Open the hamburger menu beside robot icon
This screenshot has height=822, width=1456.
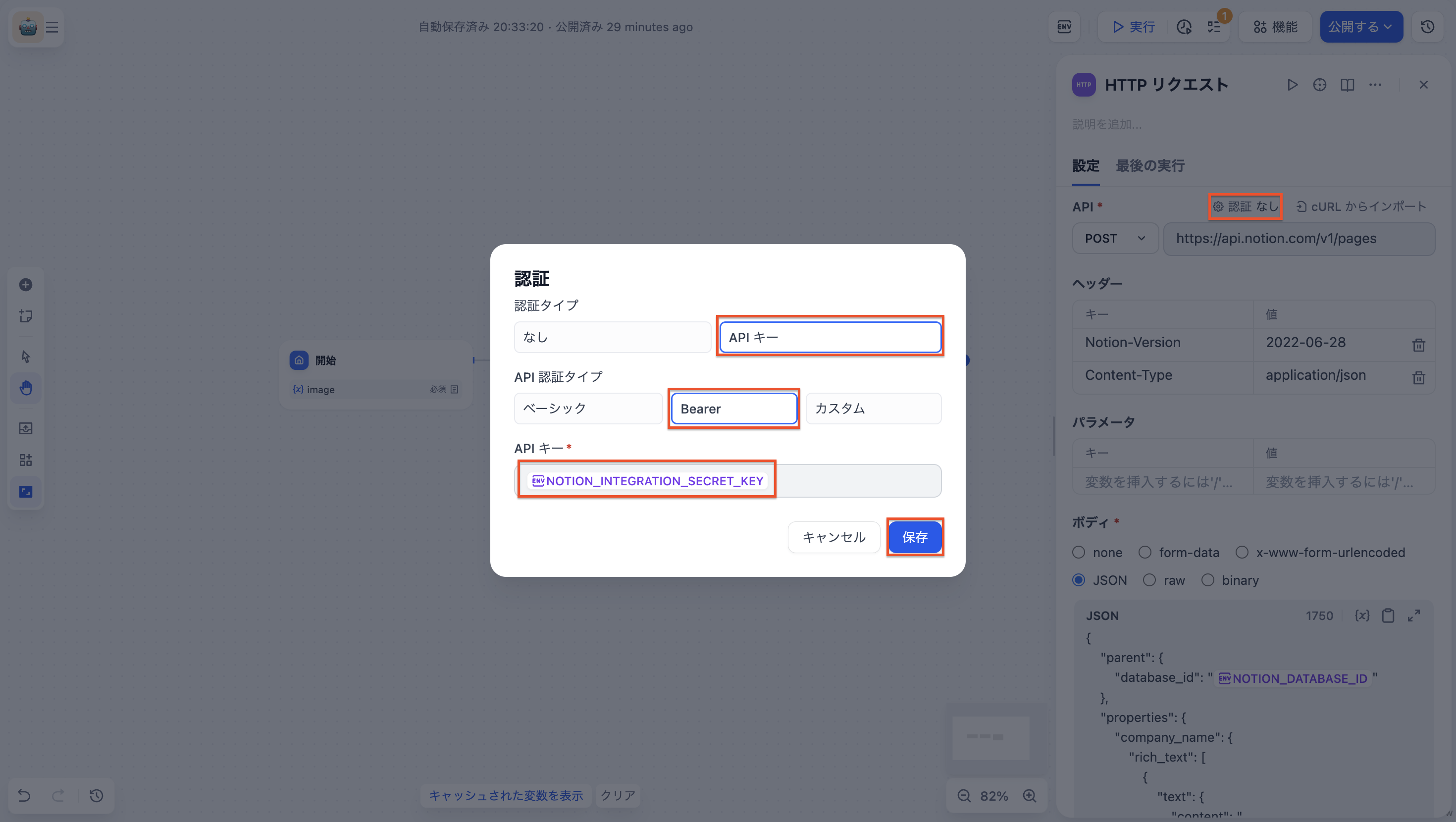(52, 27)
